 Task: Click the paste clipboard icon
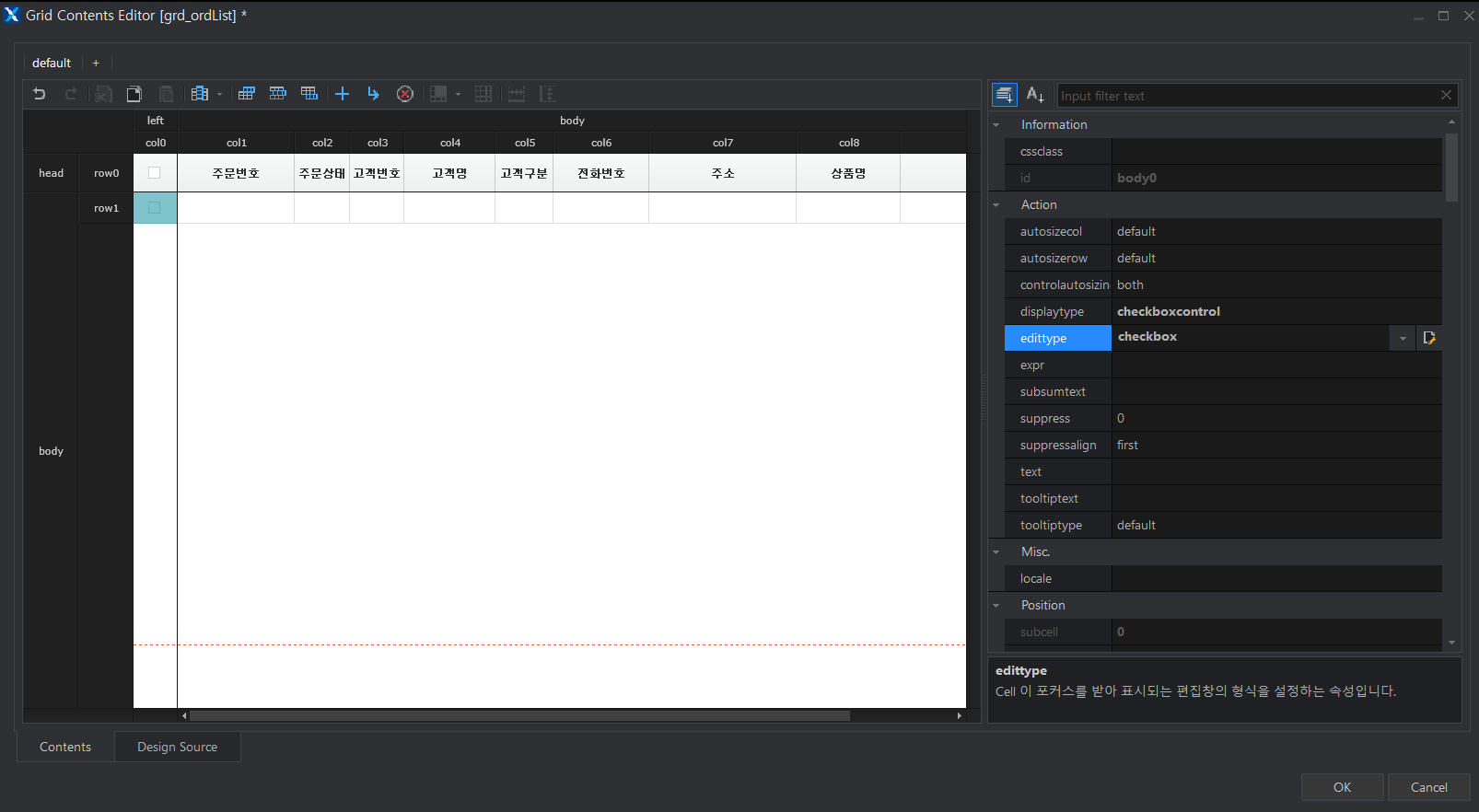[x=166, y=94]
